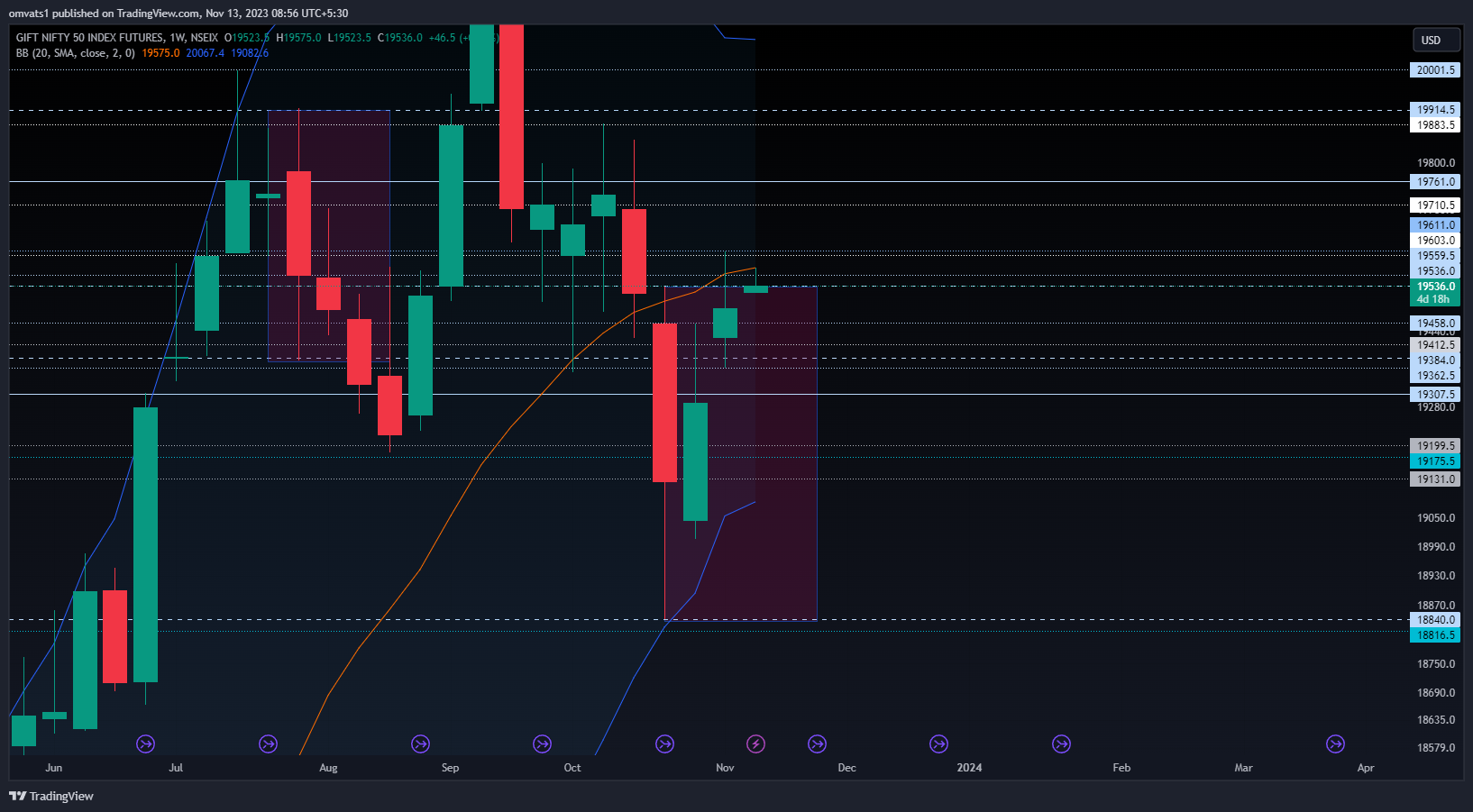This screenshot has height=812, width=1473.
Task: Click the GIFT NIFTY 50 INDEX FUTURES symbol title
Action: (90, 37)
